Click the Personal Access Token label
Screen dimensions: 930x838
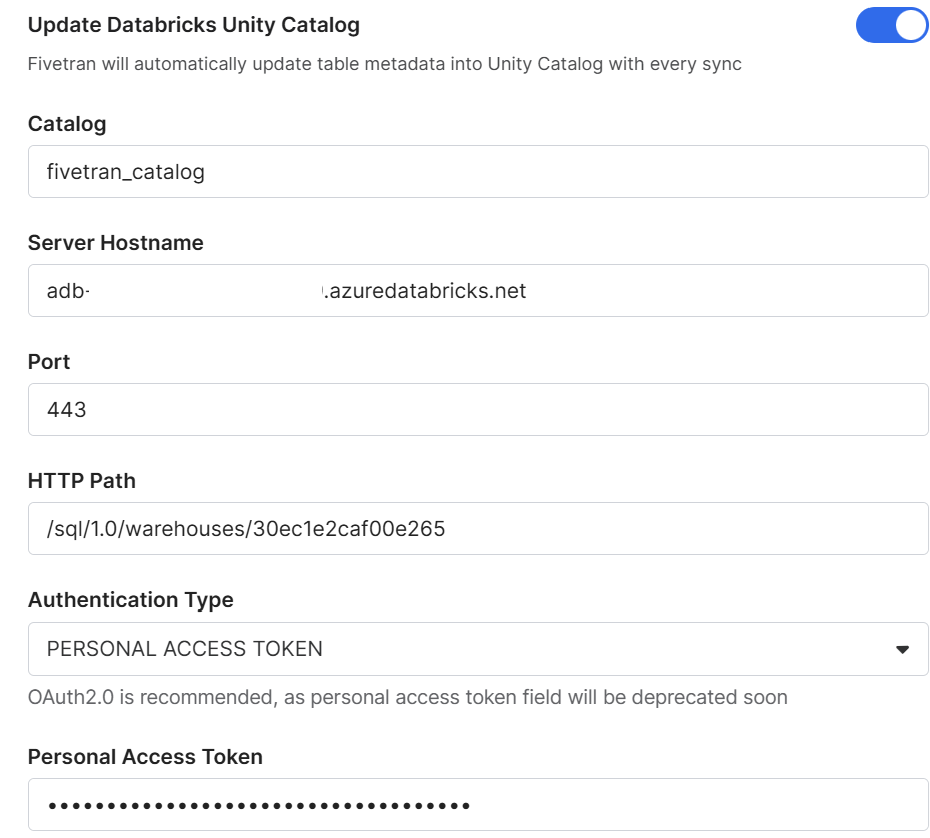(x=145, y=757)
